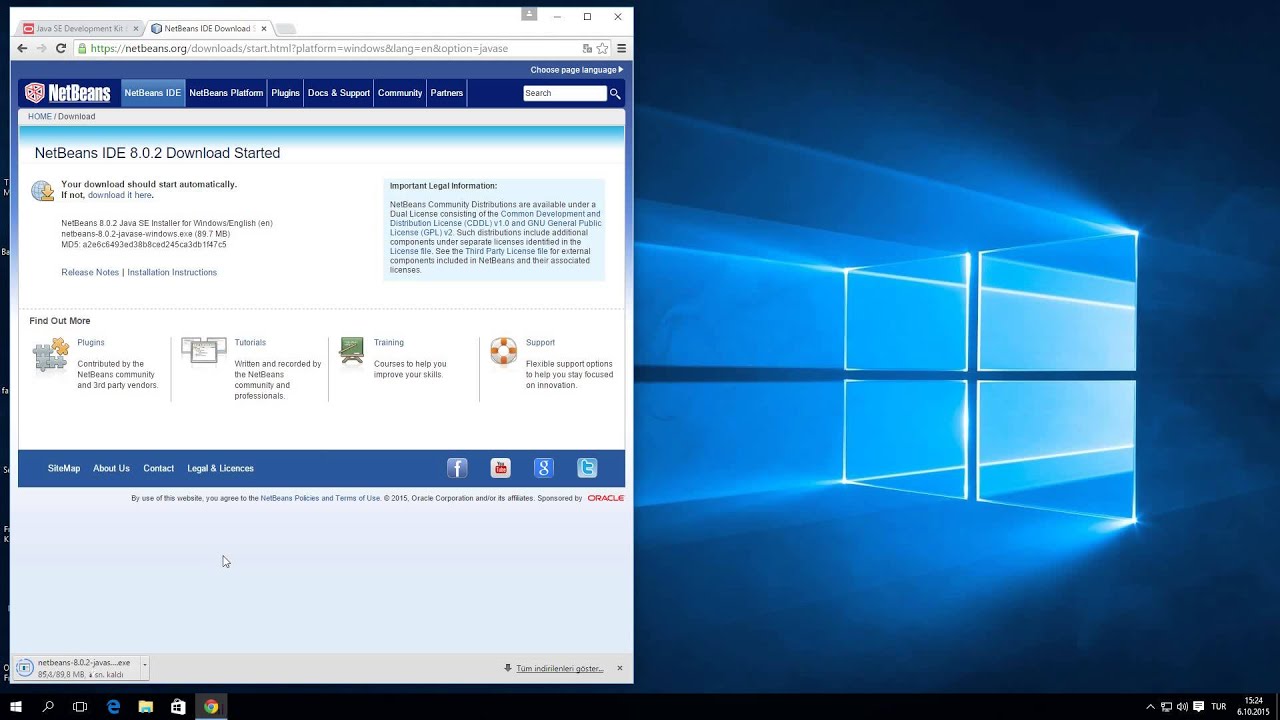Click the NetBeans logo
1280x720 pixels.
(67, 93)
